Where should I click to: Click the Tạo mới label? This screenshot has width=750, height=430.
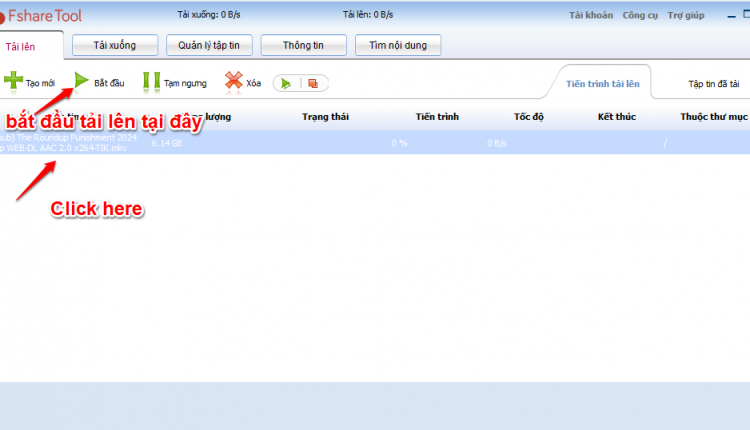40,83
